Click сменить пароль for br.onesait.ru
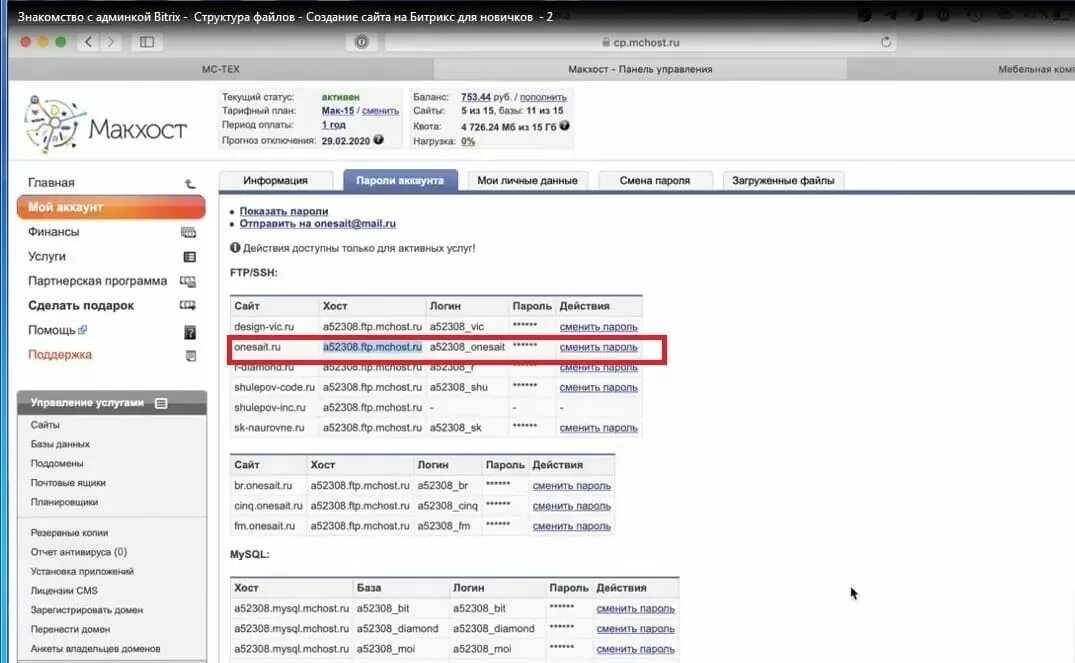 click(572, 485)
